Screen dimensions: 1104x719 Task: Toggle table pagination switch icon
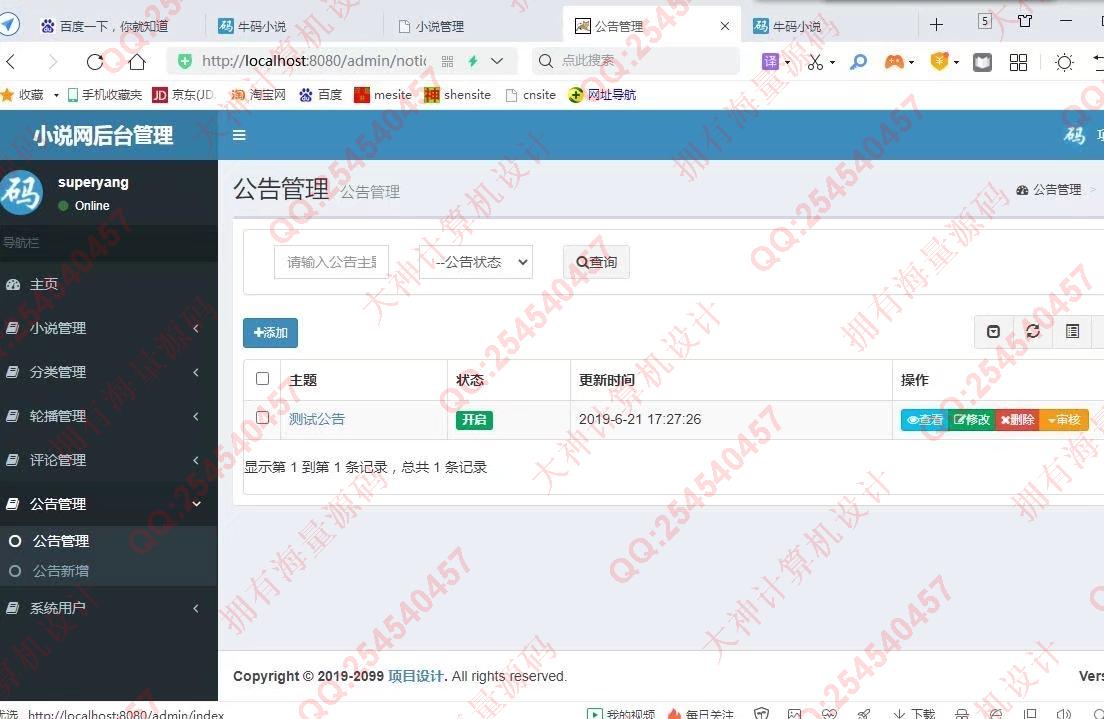pos(993,332)
